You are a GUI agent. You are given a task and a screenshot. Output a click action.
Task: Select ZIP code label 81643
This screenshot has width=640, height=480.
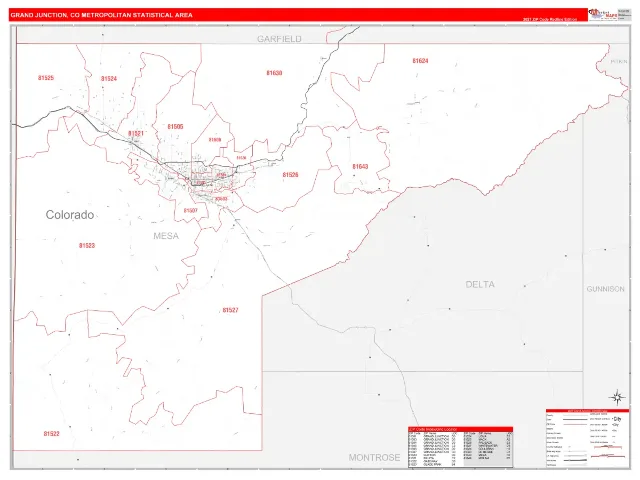click(360, 167)
